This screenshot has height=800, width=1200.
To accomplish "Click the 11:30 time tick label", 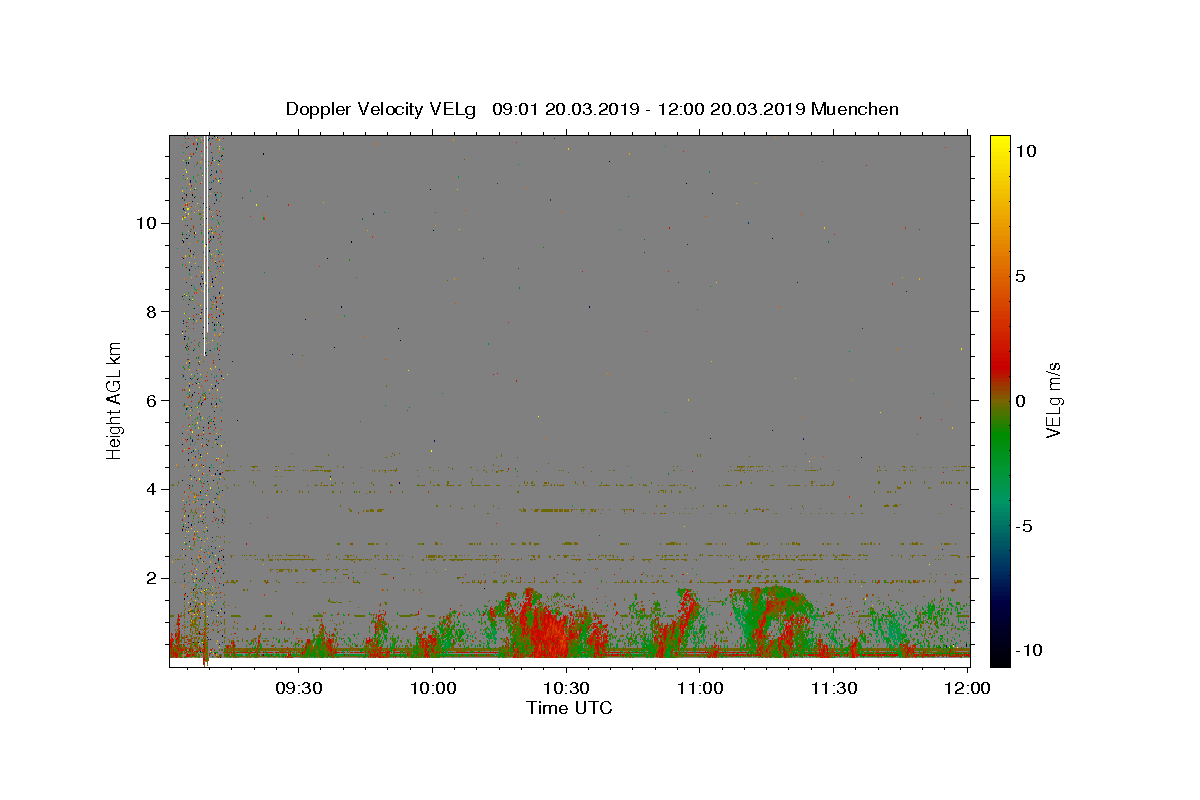I will pyautogui.click(x=834, y=688).
